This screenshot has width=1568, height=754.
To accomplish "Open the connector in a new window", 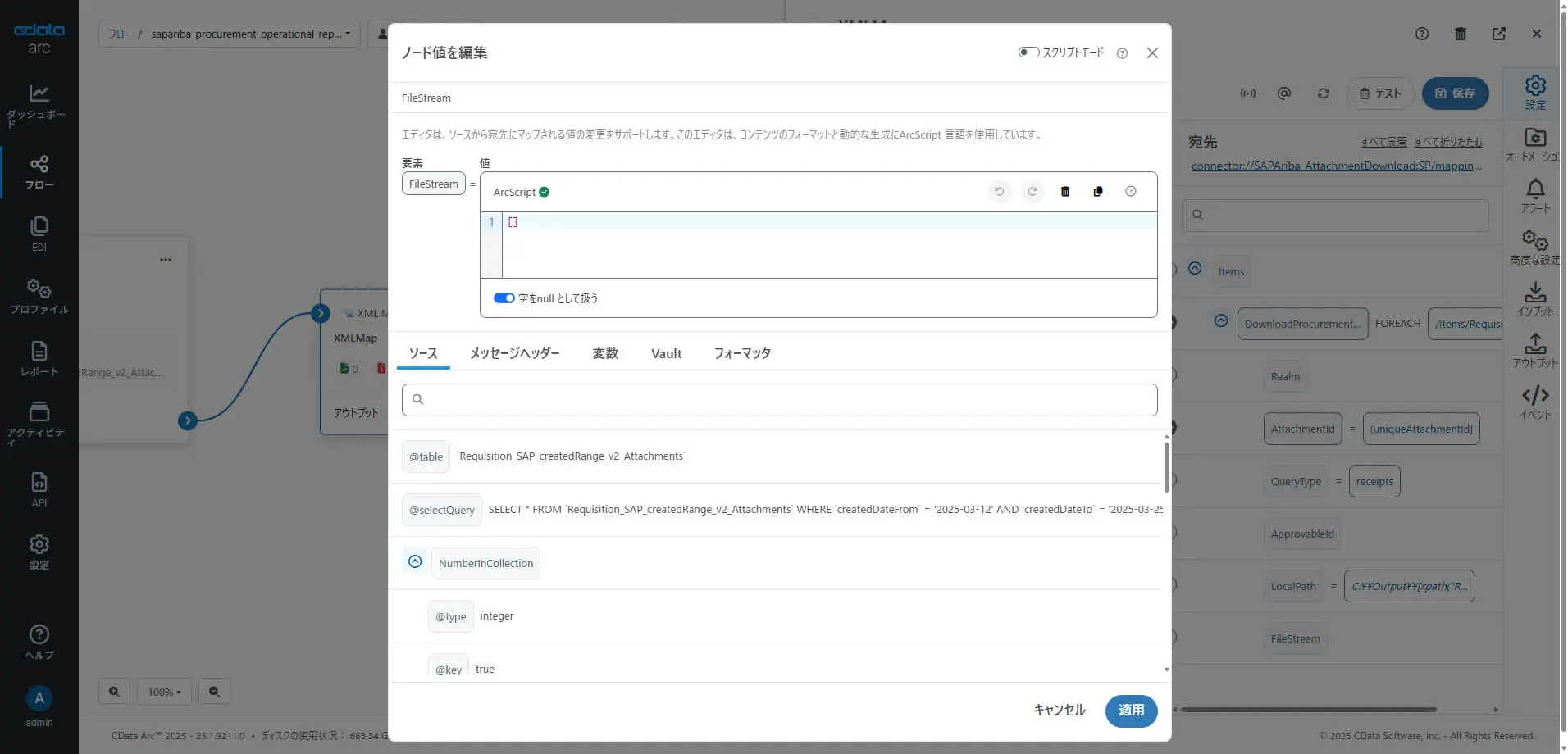I will click(1499, 34).
